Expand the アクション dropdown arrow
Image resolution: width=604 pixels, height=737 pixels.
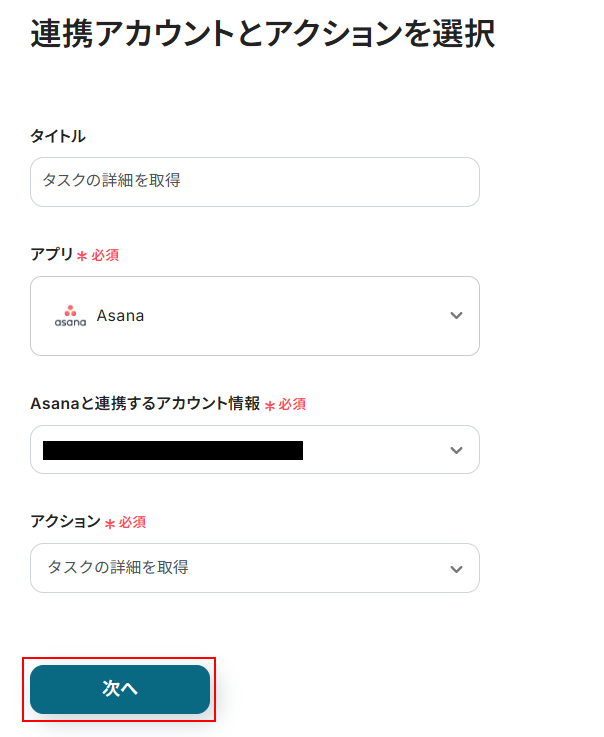point(456,568)
